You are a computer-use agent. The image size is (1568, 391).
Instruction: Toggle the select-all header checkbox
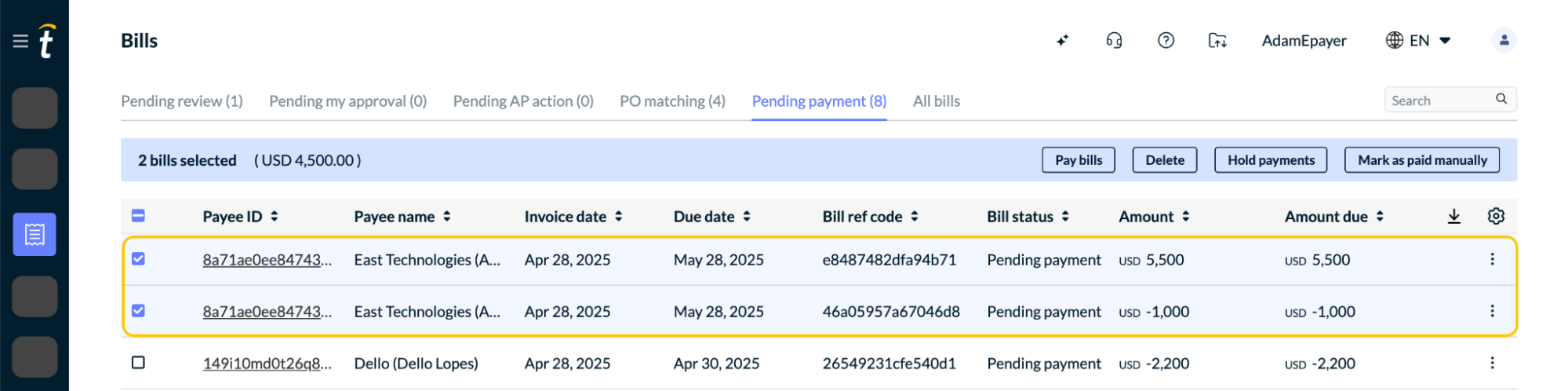click(138, 216)
